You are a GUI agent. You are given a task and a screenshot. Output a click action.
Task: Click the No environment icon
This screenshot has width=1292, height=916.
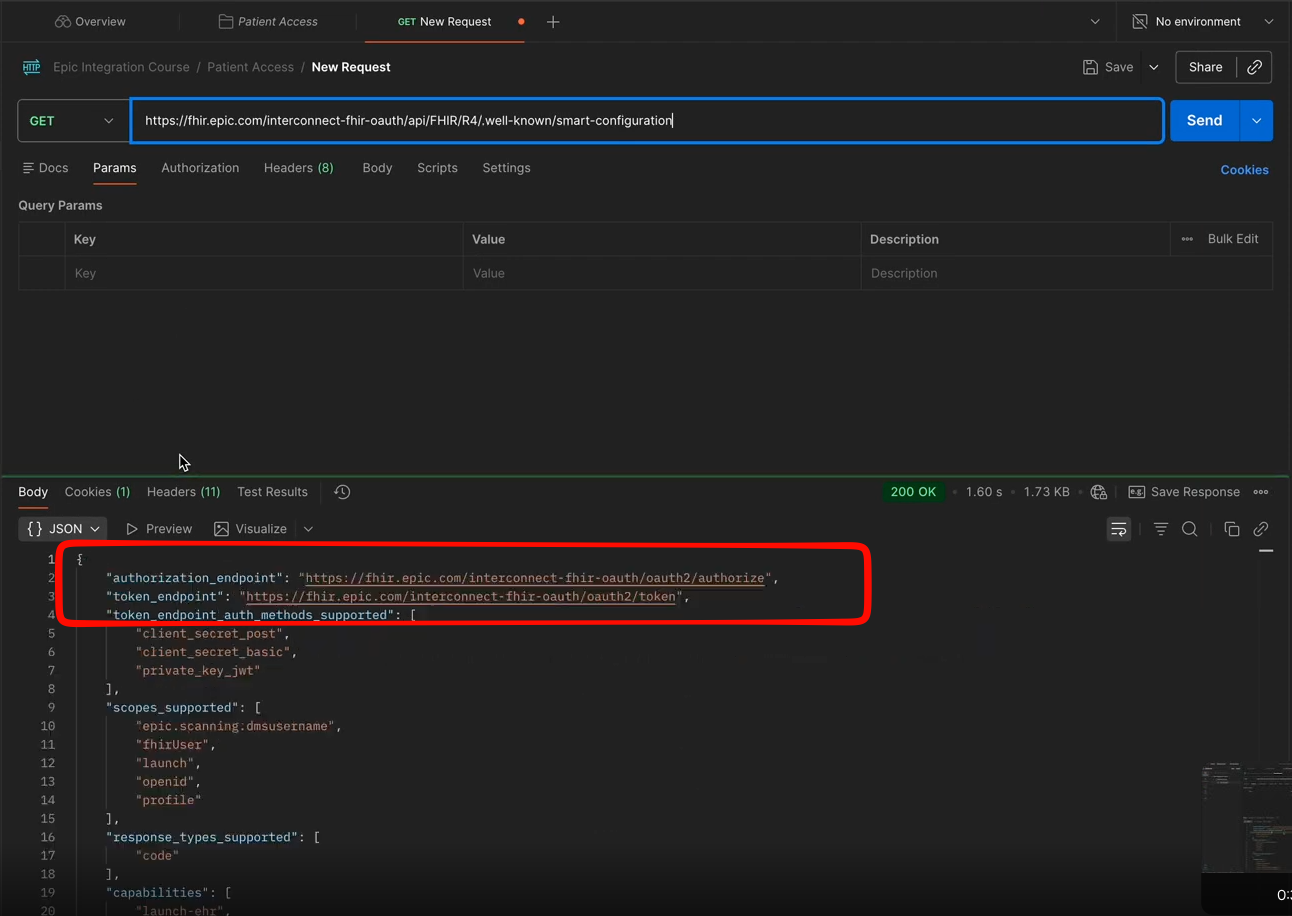click(x=1140, y=21)
